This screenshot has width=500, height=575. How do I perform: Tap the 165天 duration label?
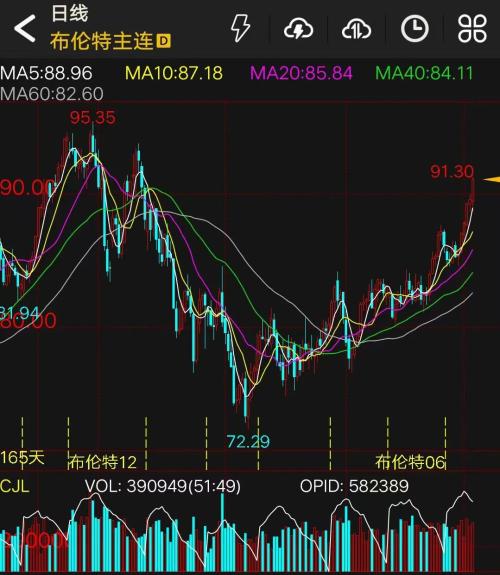pyautogui.click(x=22, y=458)
